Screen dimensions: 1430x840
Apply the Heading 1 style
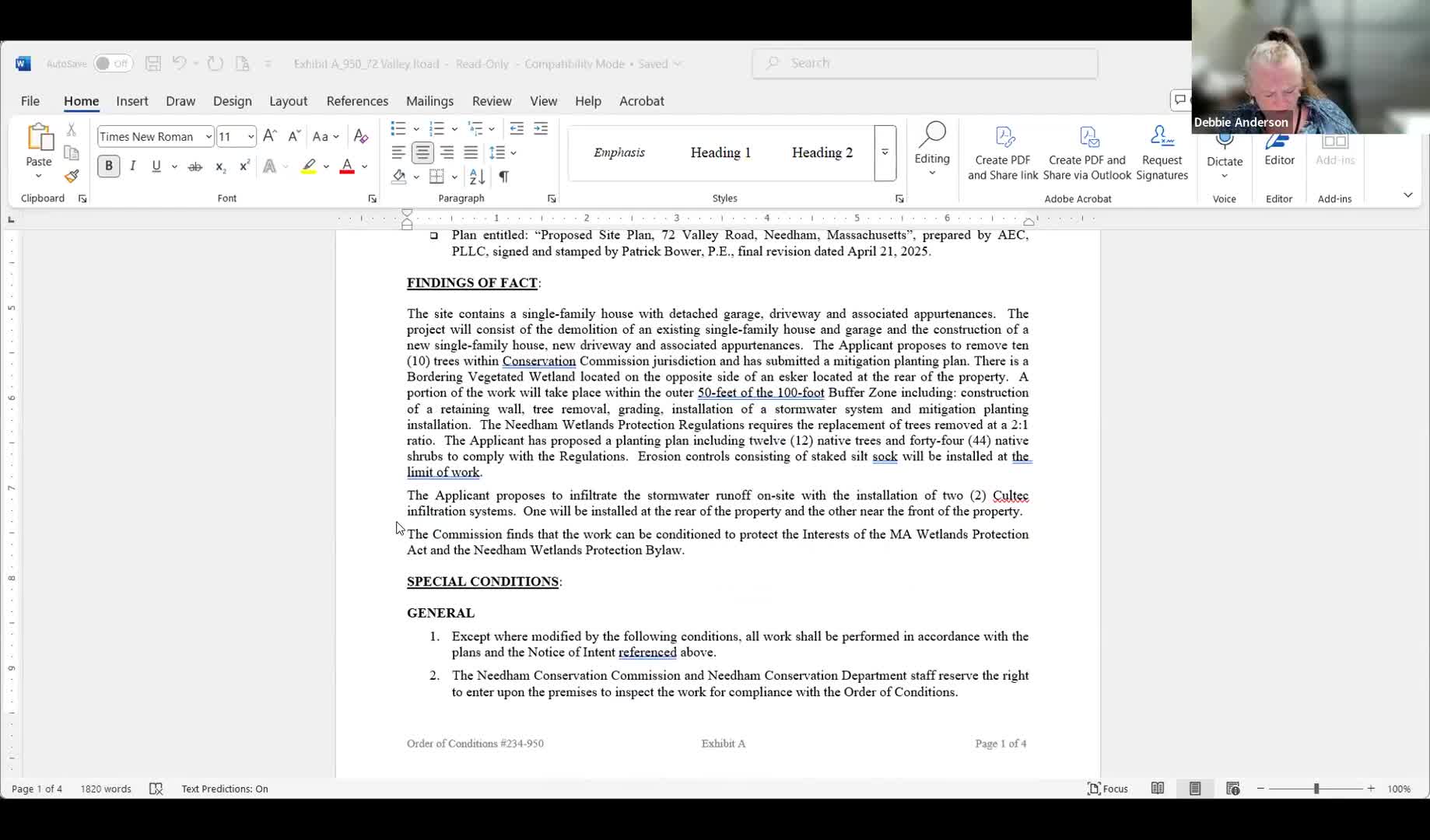[x=720, y=152]
